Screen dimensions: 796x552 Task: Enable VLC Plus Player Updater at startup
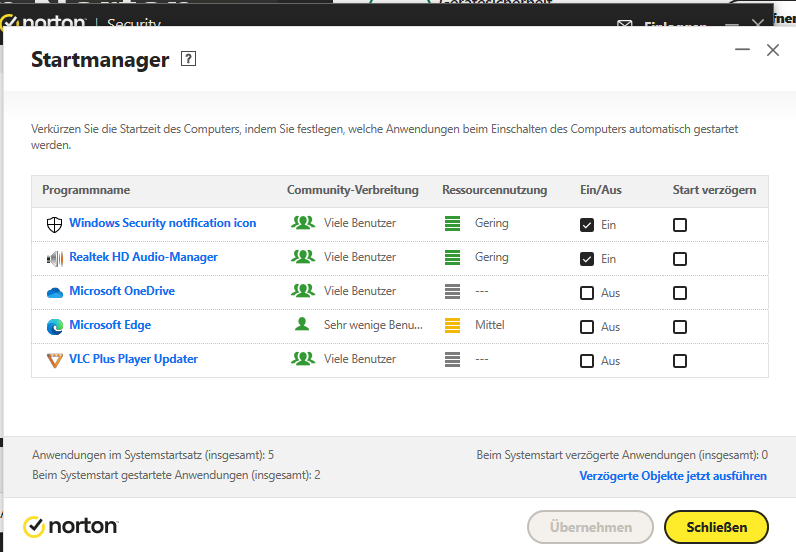point(587,361)
